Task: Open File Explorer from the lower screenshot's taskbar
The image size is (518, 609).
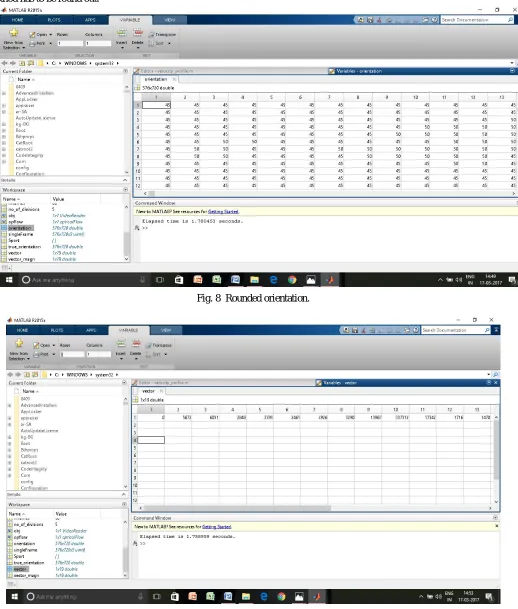Action: [245, 597]
